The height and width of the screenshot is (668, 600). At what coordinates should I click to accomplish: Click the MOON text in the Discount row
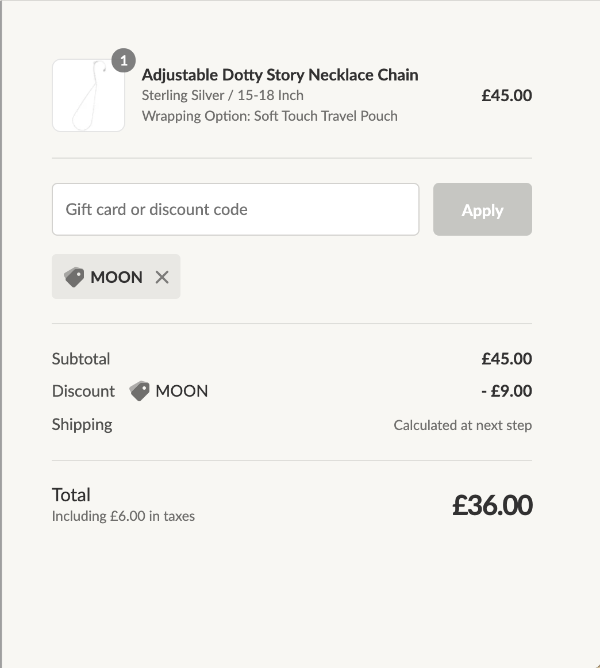[181, 391]
